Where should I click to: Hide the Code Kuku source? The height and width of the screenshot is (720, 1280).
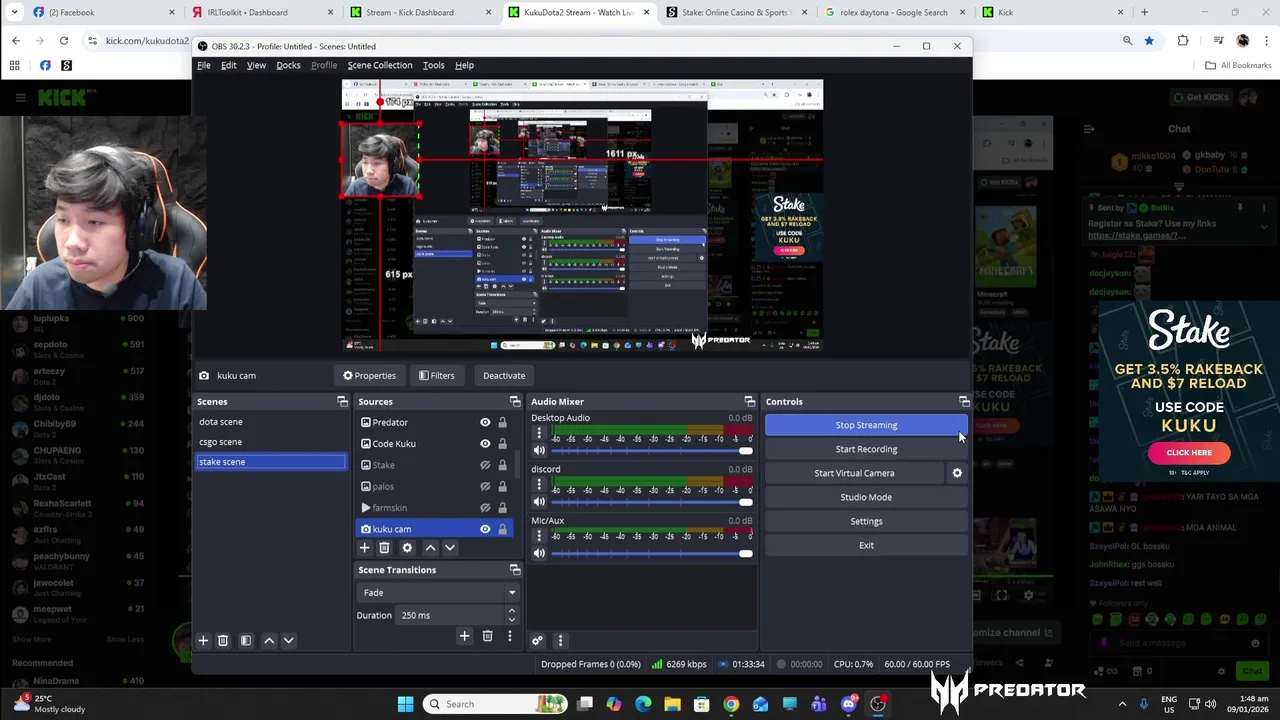point(485,443)
